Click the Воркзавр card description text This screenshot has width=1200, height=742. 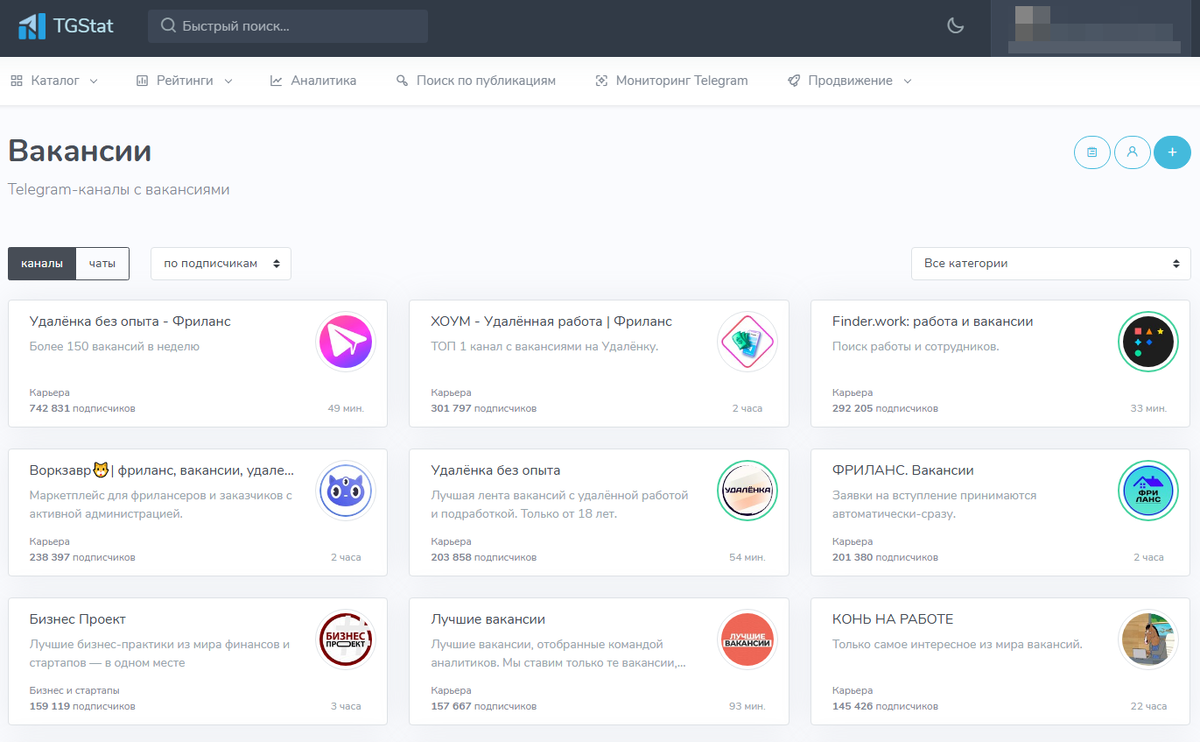[161, 505]
